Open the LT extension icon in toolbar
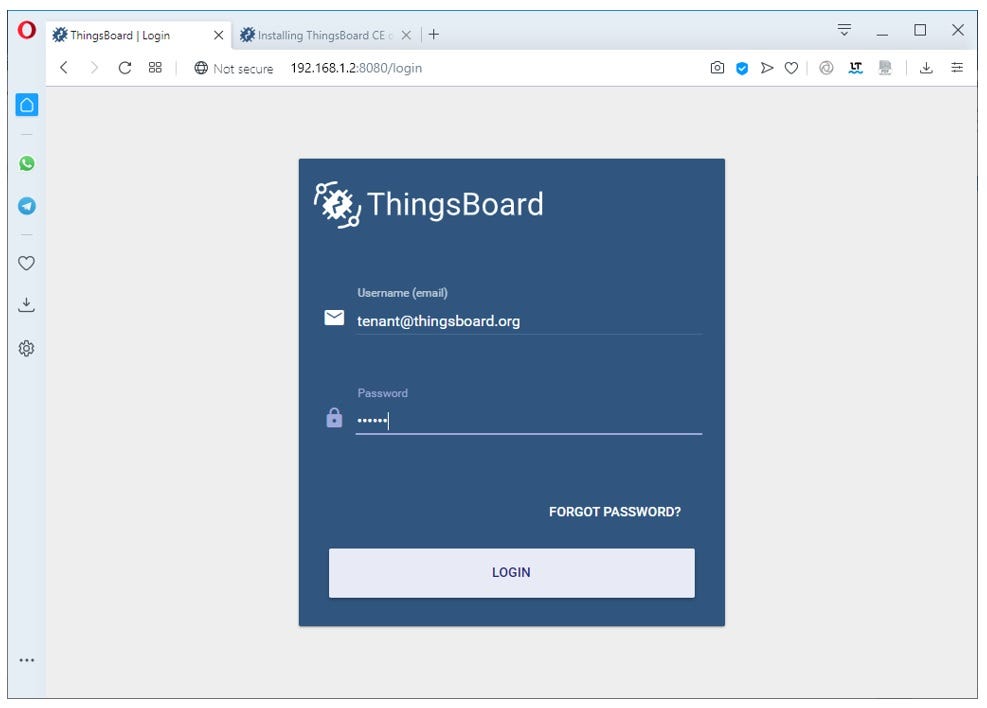 click(x=855, y=67)
